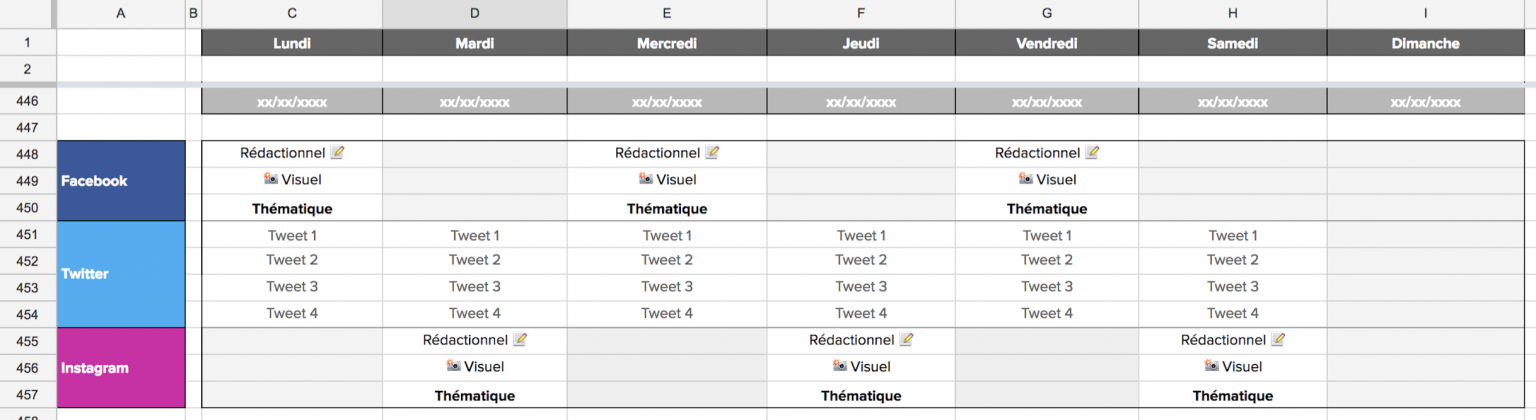Select column I by its header
1536x420 pixels.
point(1425,13)
